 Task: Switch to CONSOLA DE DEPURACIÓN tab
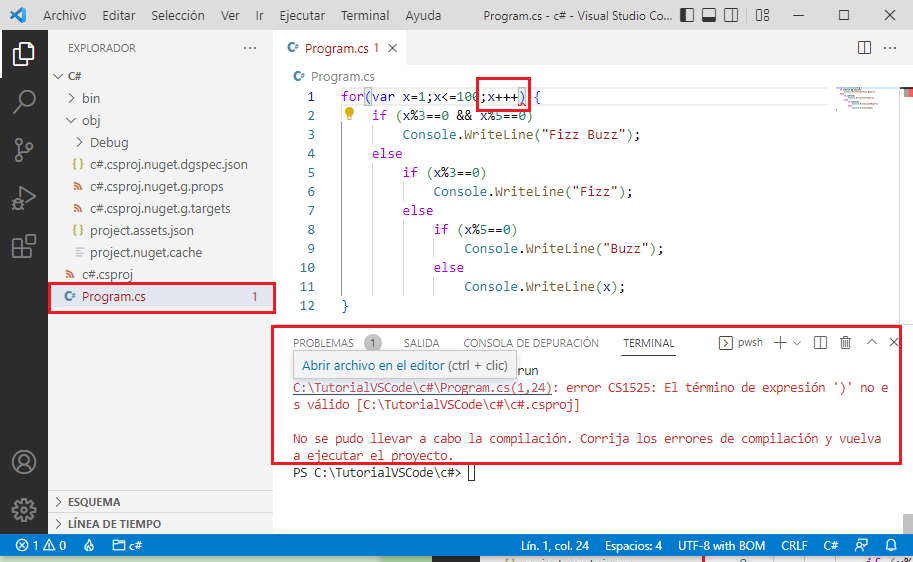[531, 343]
